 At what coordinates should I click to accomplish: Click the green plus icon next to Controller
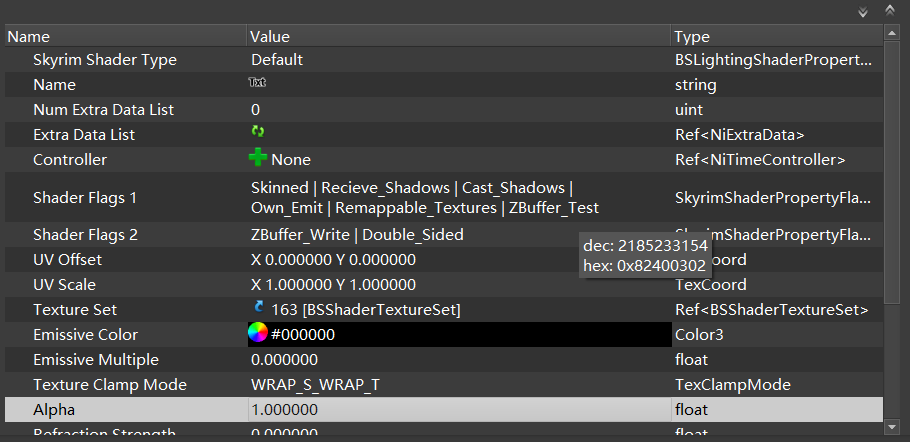tap(258, 157)
